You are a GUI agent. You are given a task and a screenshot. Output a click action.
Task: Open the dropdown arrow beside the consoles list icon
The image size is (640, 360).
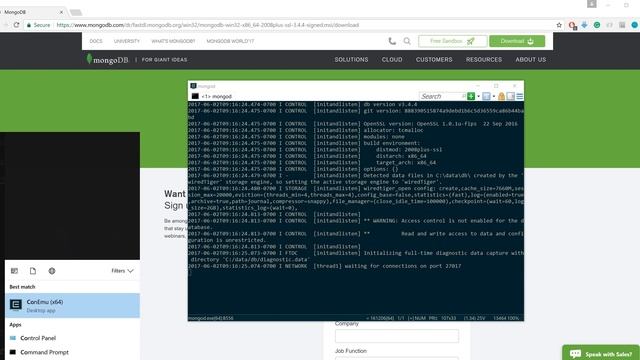[494, 96]
